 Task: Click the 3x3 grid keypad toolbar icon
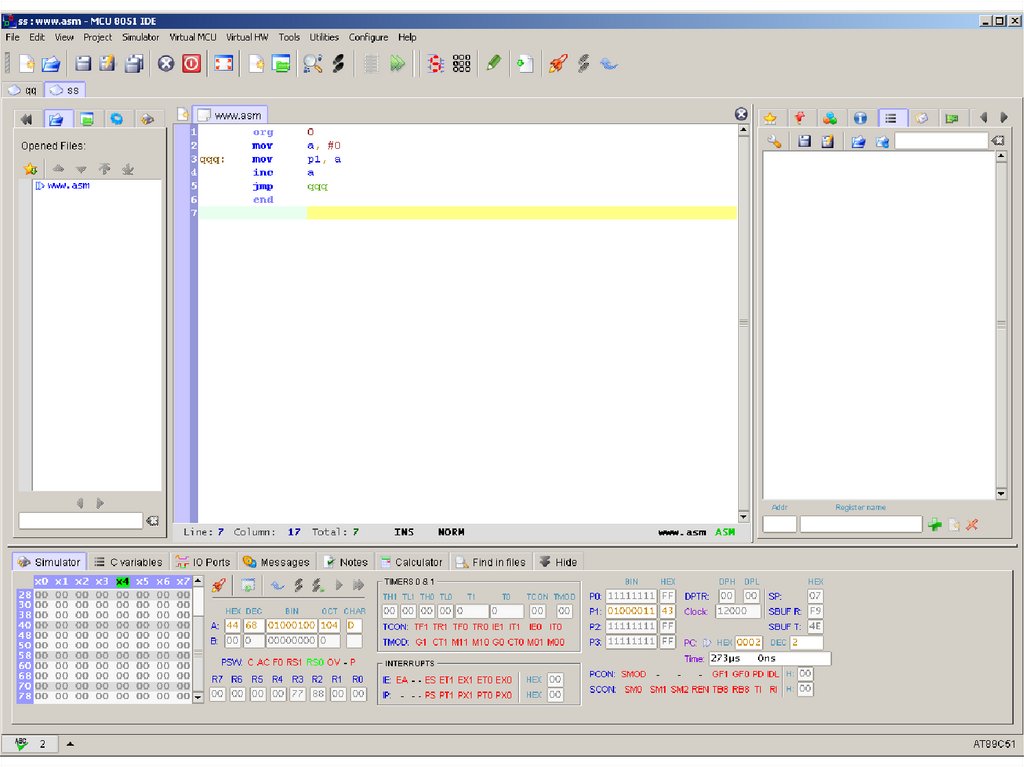pyautogui.click(x=461, y=63)
